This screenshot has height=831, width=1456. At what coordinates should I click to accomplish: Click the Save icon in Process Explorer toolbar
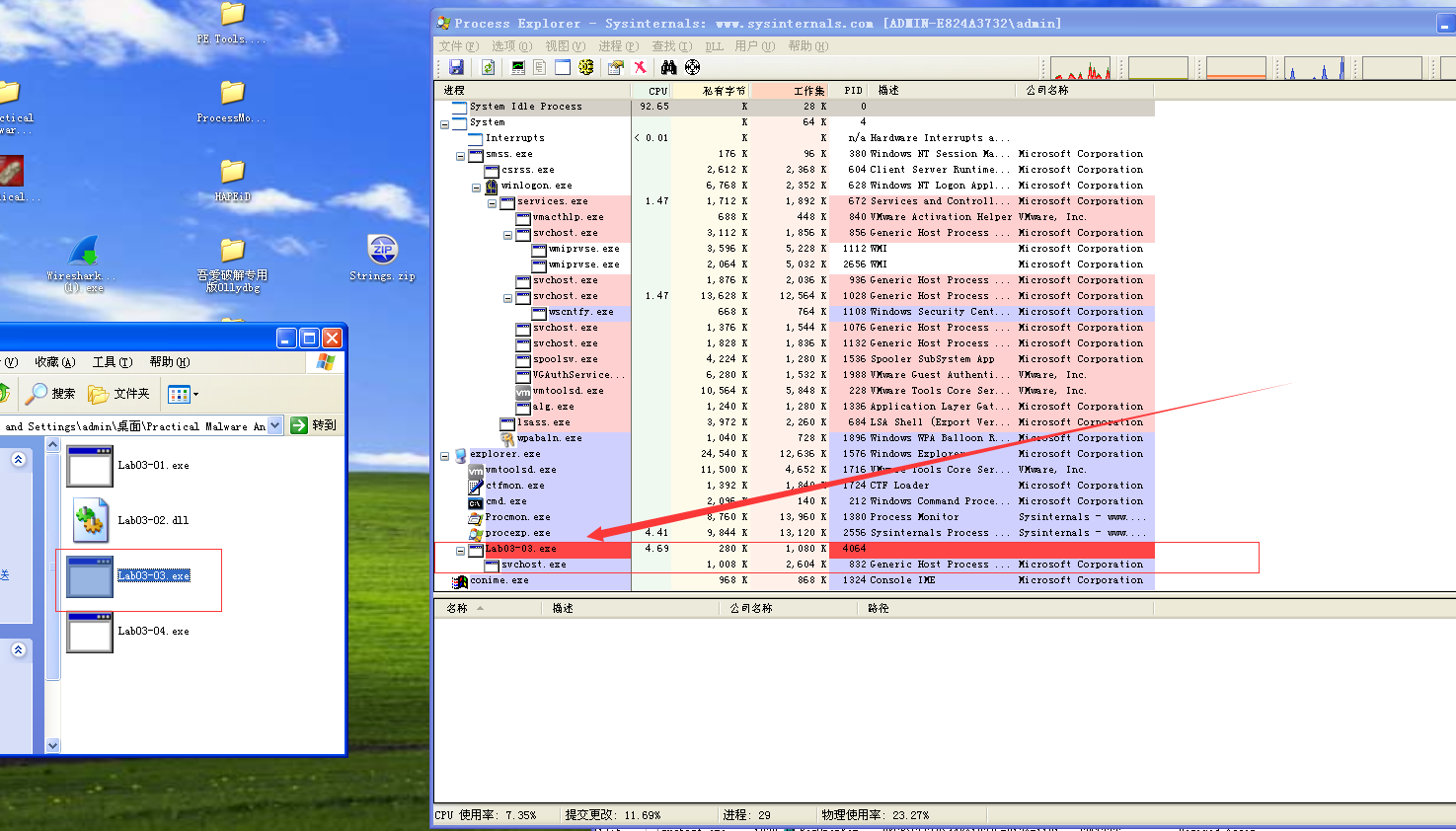[456, 67]
